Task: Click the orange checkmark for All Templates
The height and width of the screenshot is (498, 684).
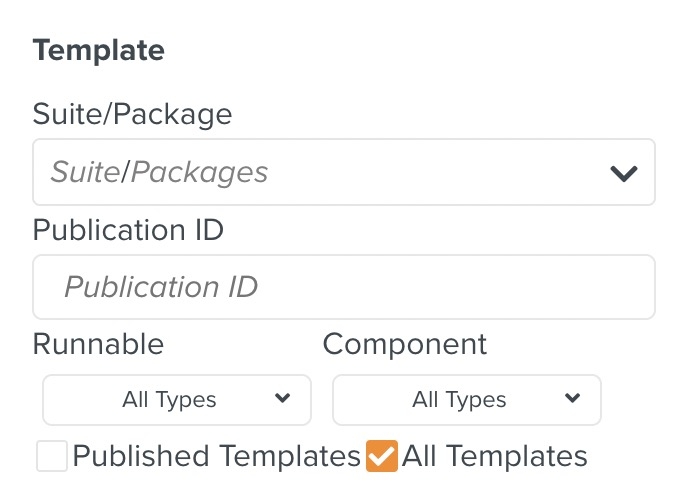Action: pos(381,457)
